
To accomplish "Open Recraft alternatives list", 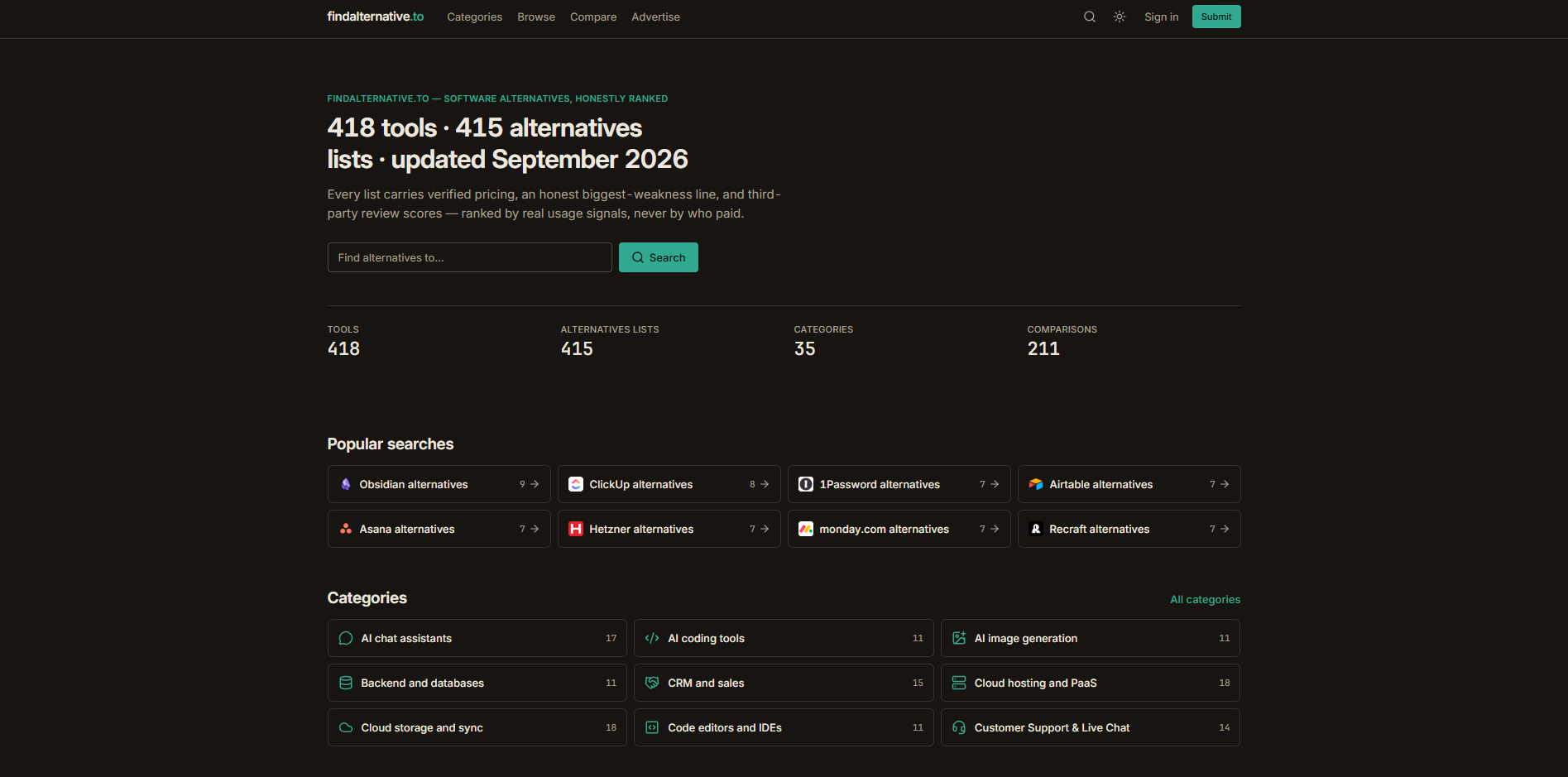I will point(1129,529).
